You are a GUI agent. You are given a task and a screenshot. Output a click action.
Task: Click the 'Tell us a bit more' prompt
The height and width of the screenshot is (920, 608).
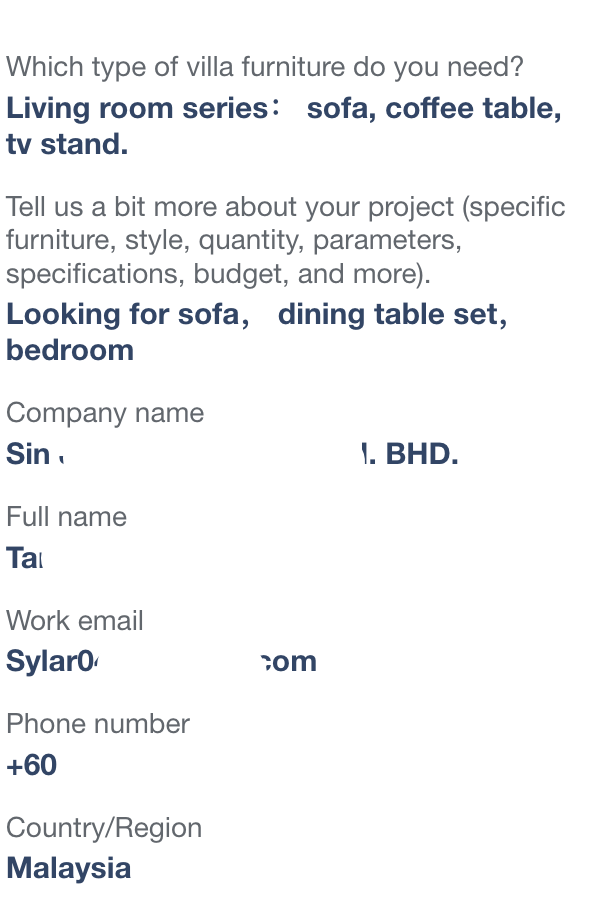click(x=285, y=240)
